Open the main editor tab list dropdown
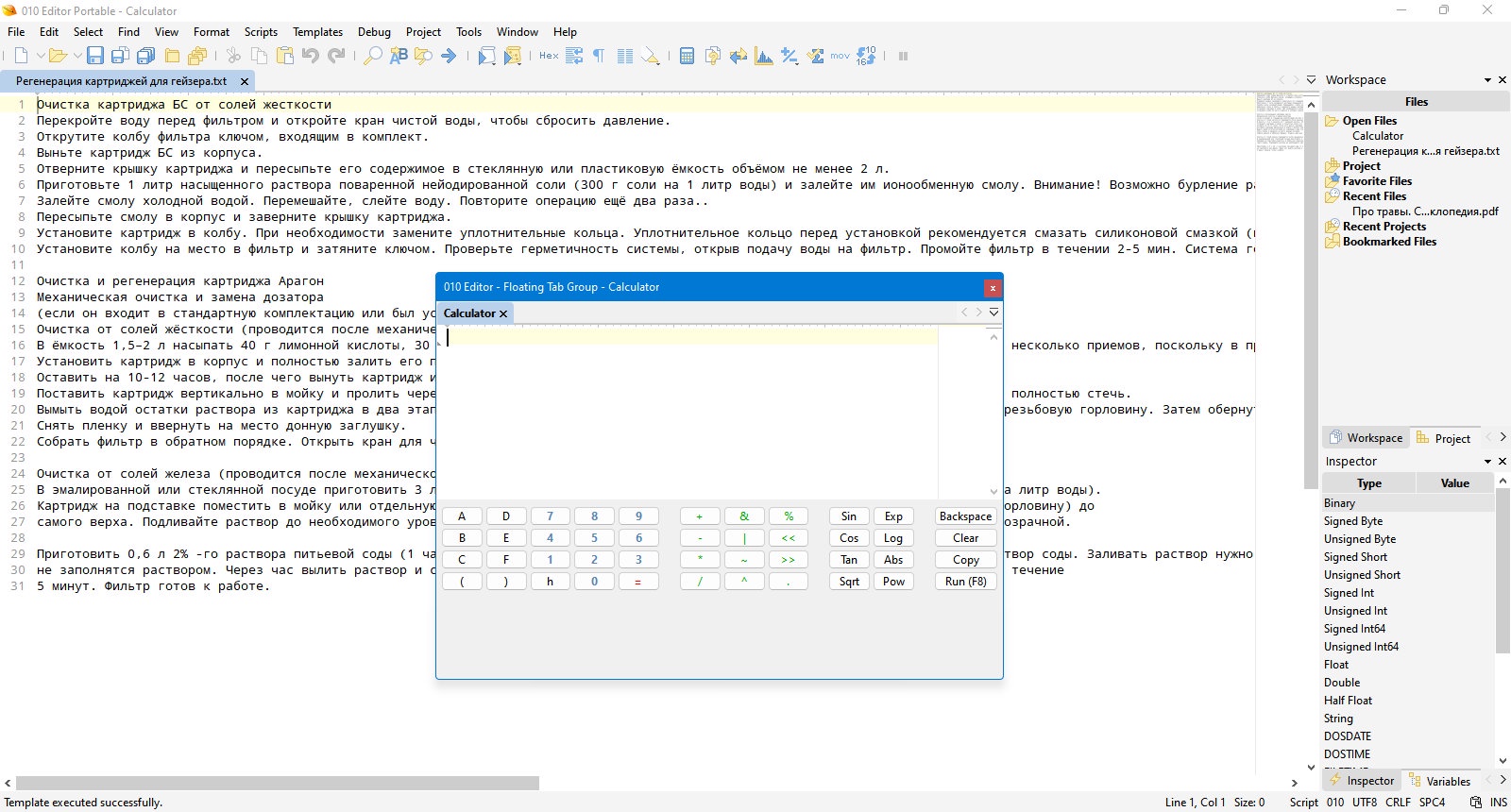The width and height of the screenshot is (1511, 812). click(x=1311, y=80)
